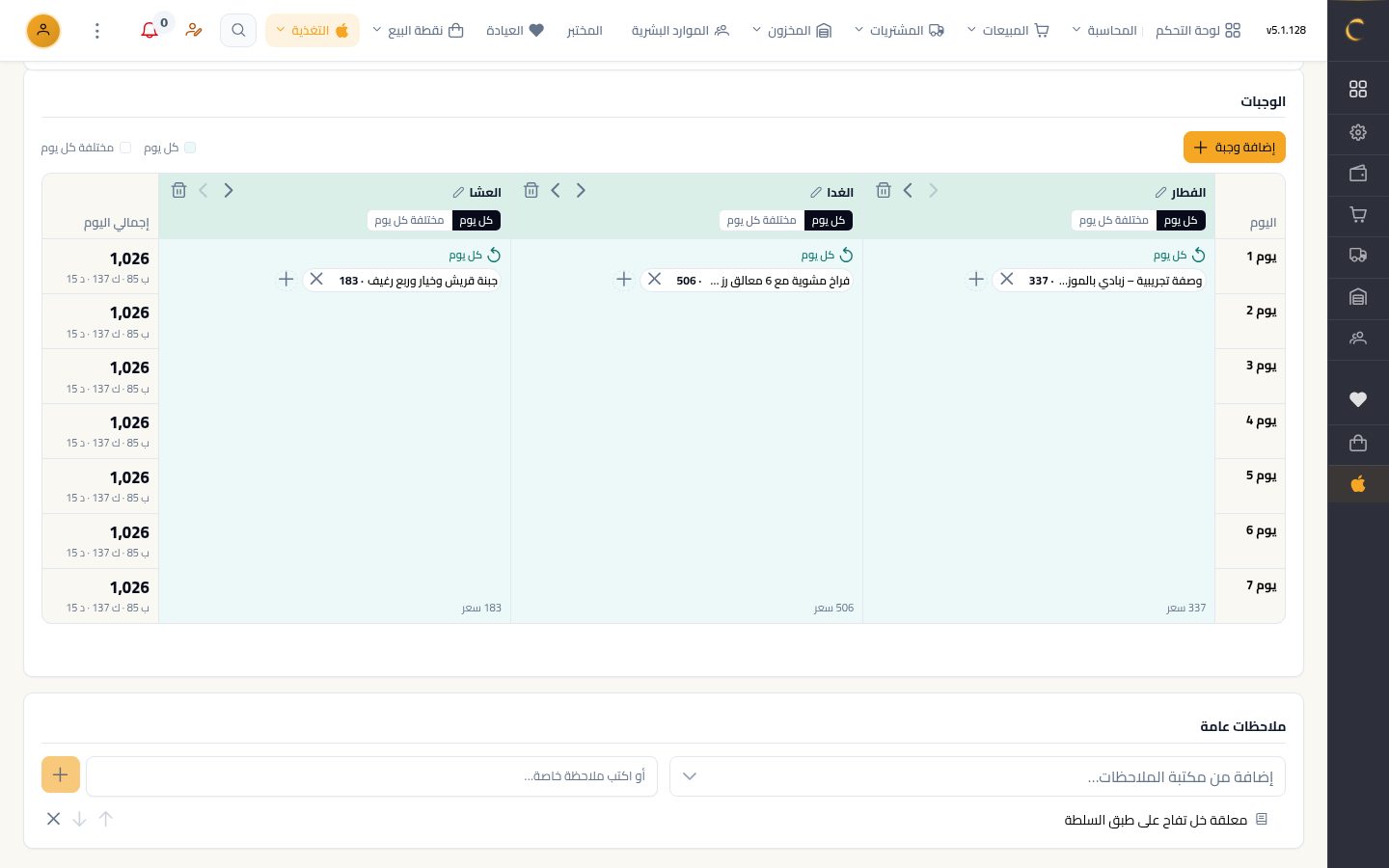The height and width of the screenshot is (868, 1389).
Task: Set العشا to مختلفة كل يوم
Action: pyautogui.click(x=410, y=221)
